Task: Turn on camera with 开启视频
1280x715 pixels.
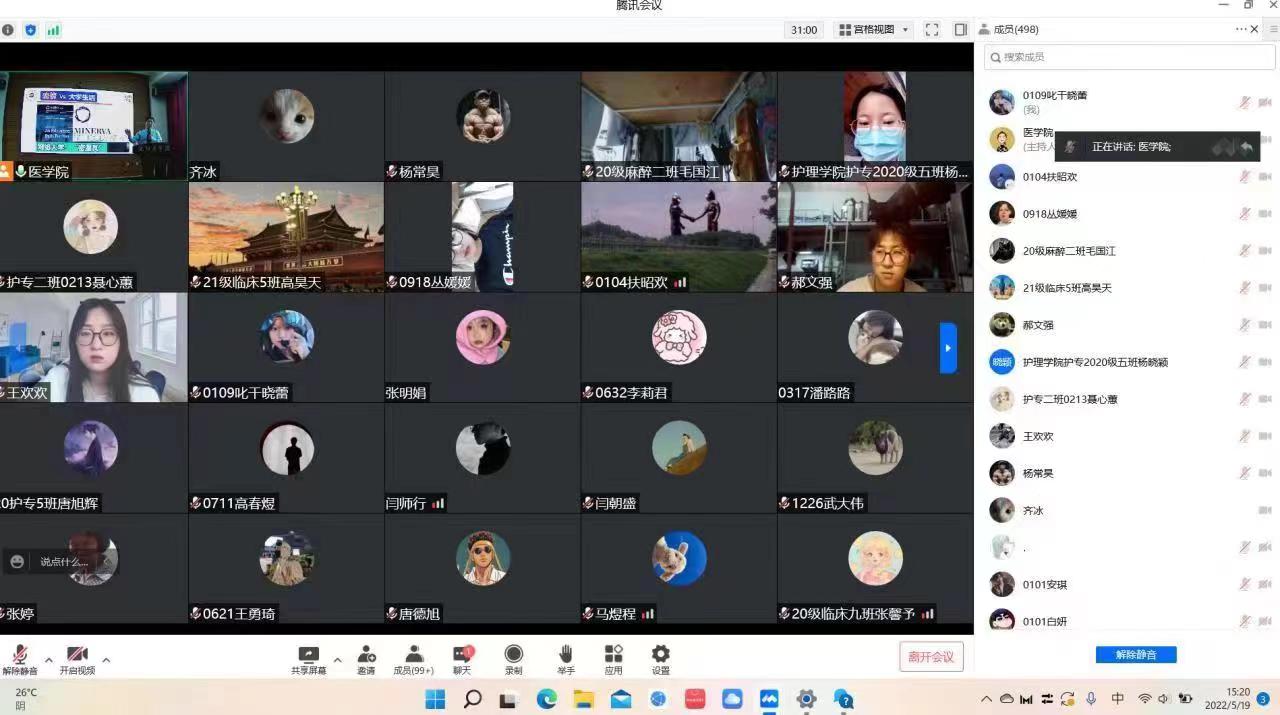Action: (77, 658)
